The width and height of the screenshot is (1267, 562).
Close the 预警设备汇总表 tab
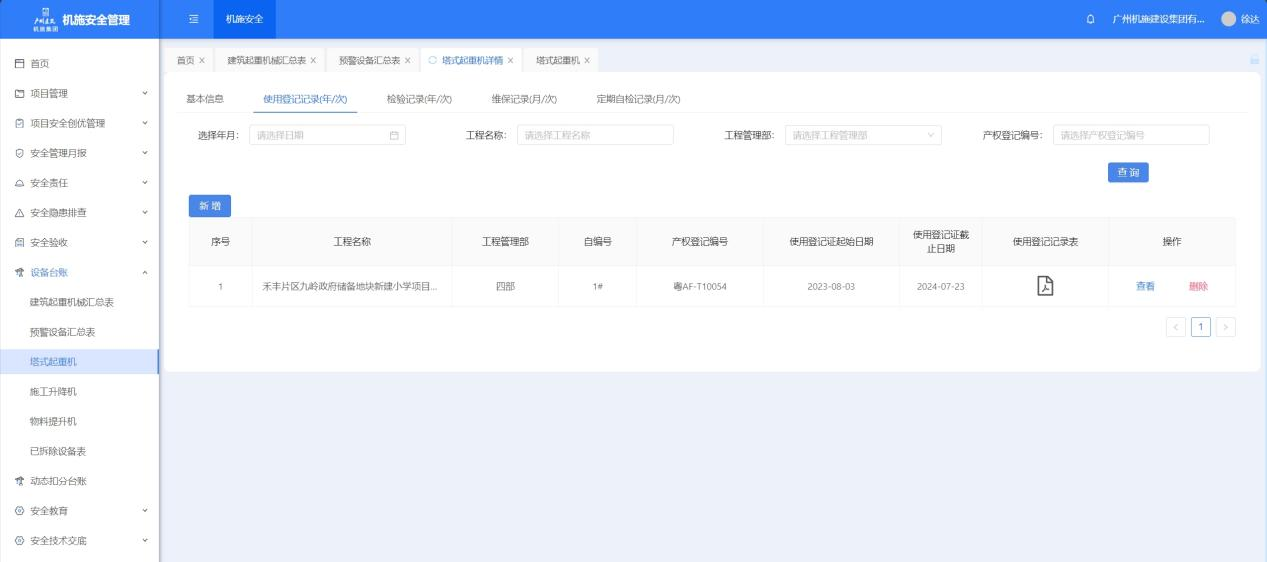pyautogui.click(x=408, y=60)
